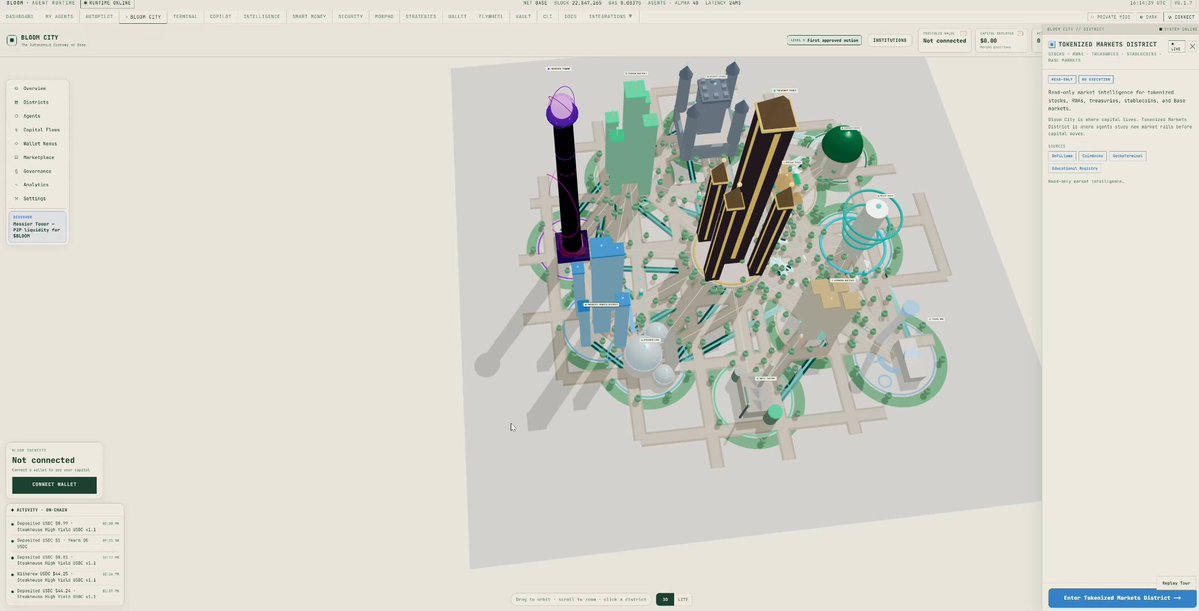Close the Tokenized Markets District panel
Screen dimensions: 1199x611
coord(1192,47)
